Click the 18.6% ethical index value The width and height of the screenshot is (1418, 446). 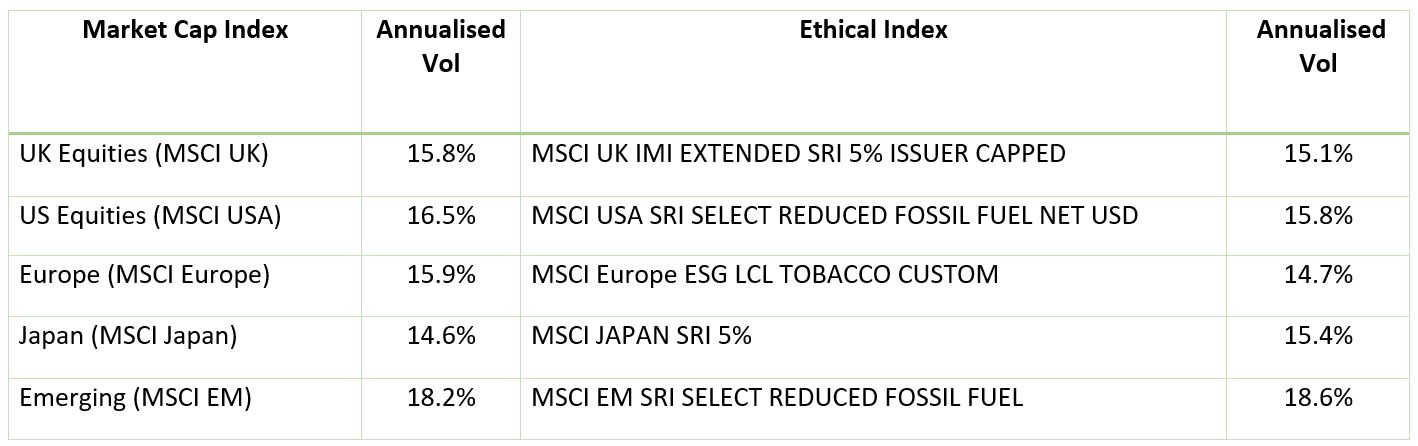click(x=1320, y=397)
